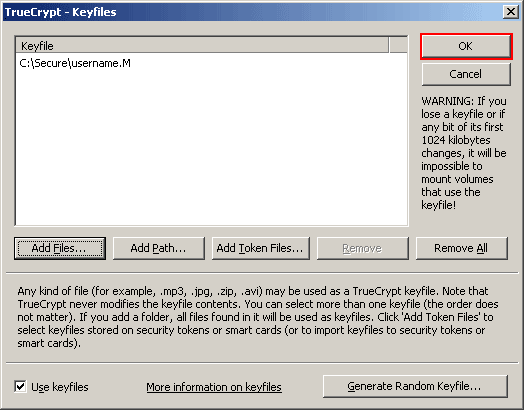Click the WARNING text about losing keyfiles

coord(464,153)
